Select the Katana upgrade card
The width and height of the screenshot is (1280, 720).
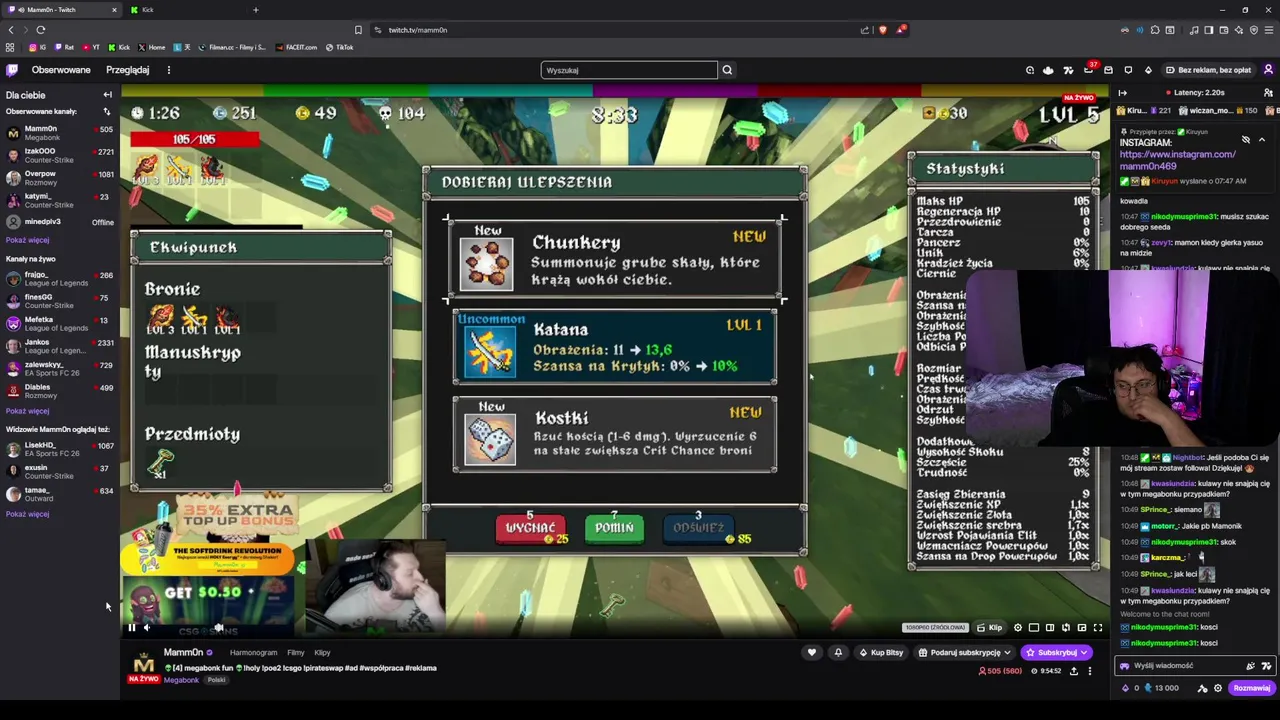(615, 346)
